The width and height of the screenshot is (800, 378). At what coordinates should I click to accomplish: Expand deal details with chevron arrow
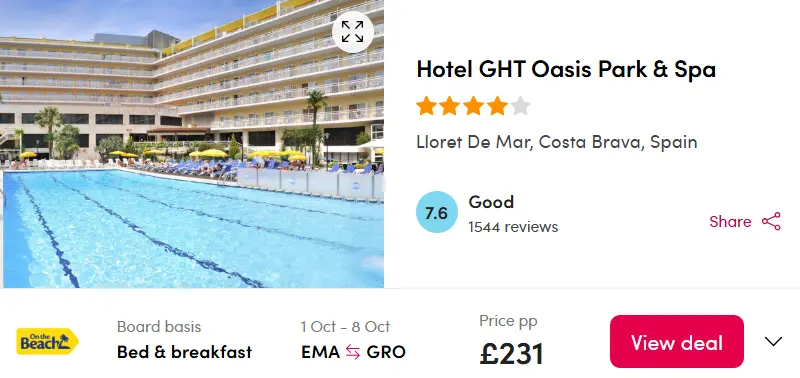click(x=773, y=341)
